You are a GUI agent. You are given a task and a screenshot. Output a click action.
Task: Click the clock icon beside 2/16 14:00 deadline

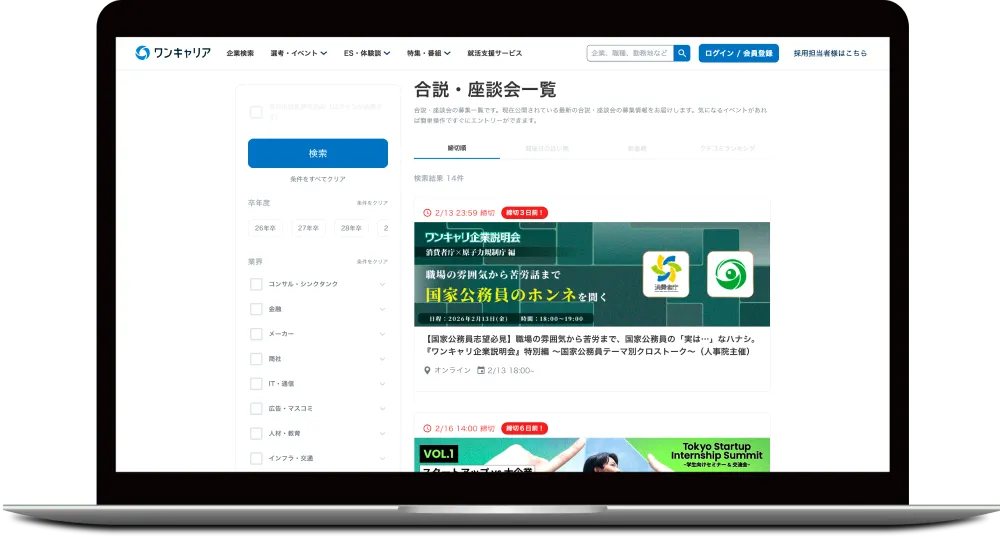(x=428, y=427)
